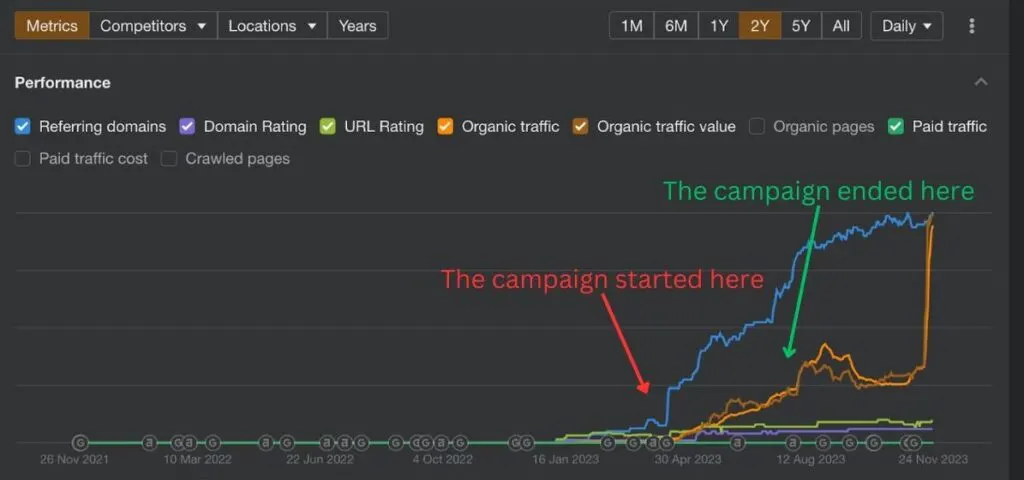Click the '26 Nov 2021' axis date
Viewport: 1024px width, 480px height.
74,460
